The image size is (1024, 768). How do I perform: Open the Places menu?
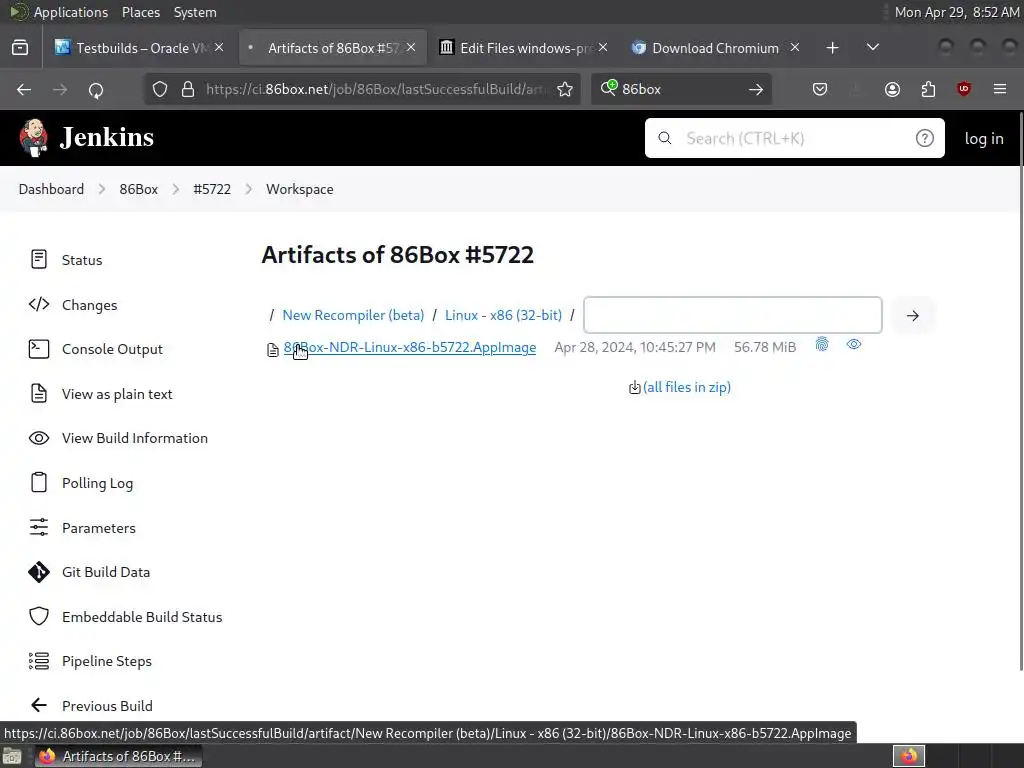[140, 12]
